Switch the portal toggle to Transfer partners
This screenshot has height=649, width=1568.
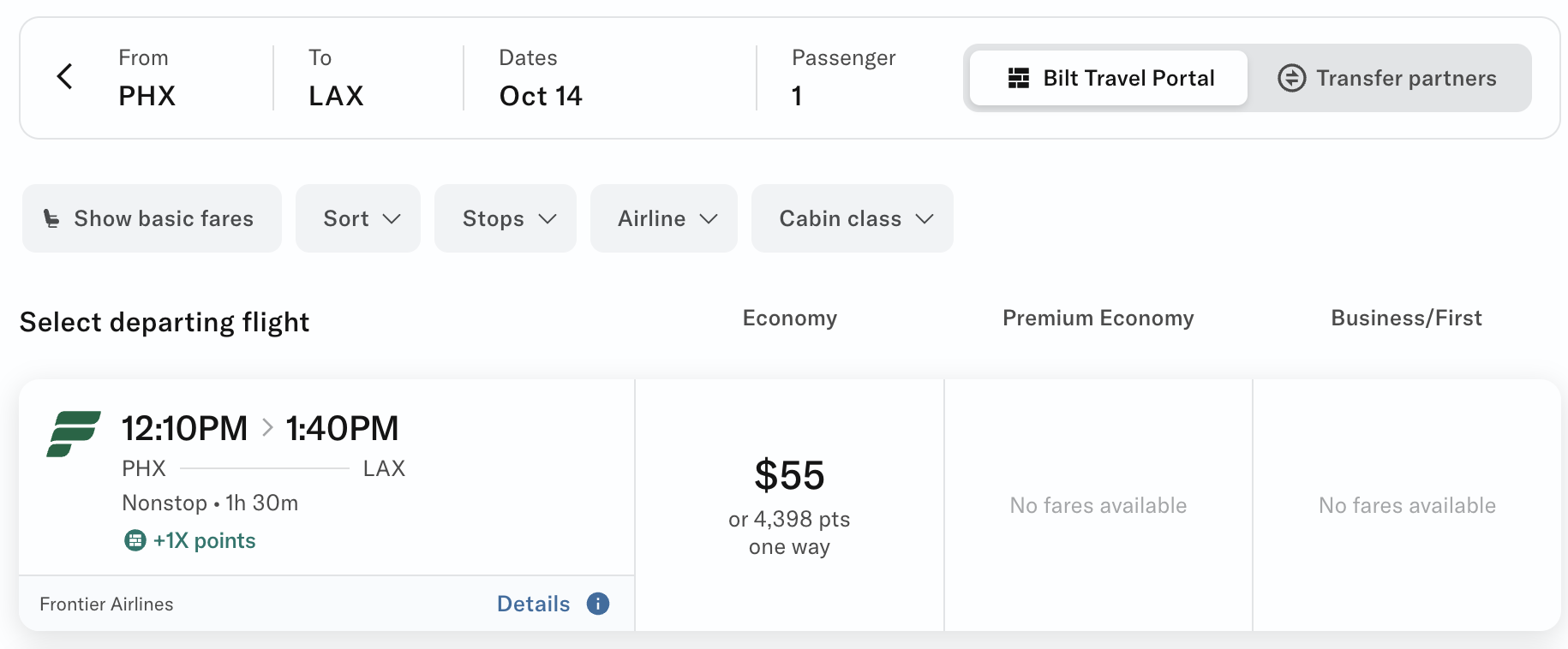(1389, 78)
